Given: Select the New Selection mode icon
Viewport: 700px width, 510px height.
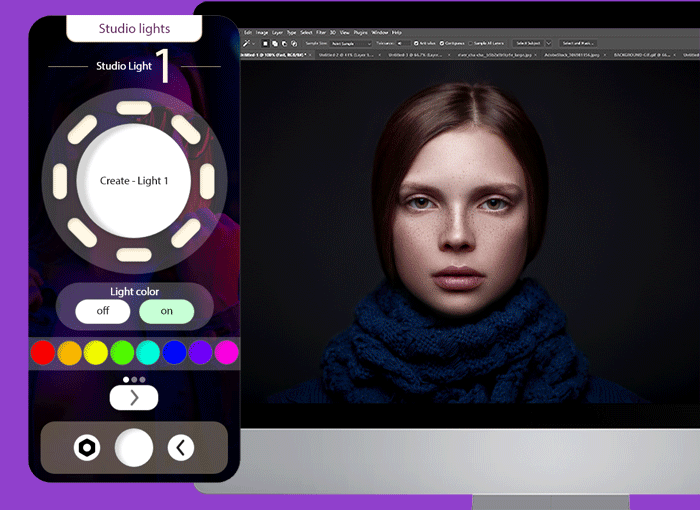Looking at the screenshot, I should click(x=265, y=44).
